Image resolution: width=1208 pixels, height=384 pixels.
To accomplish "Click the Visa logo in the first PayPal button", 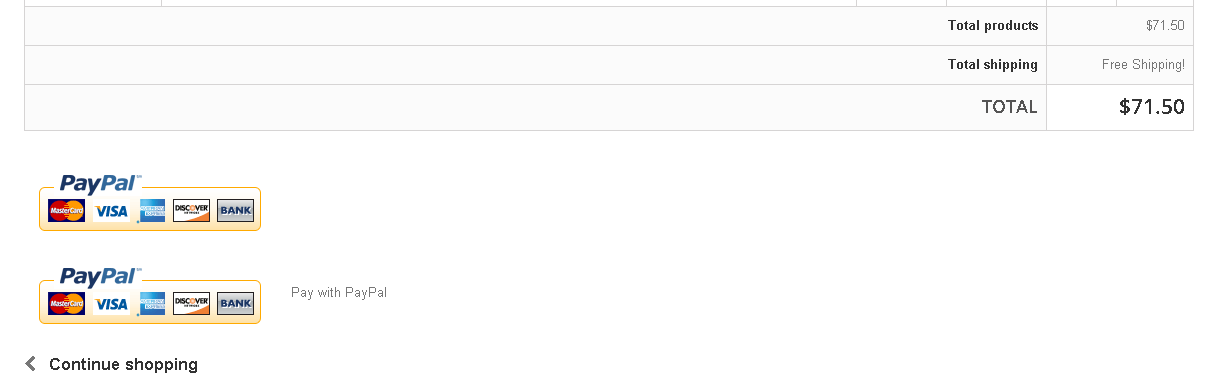I will tap(111, 211).
